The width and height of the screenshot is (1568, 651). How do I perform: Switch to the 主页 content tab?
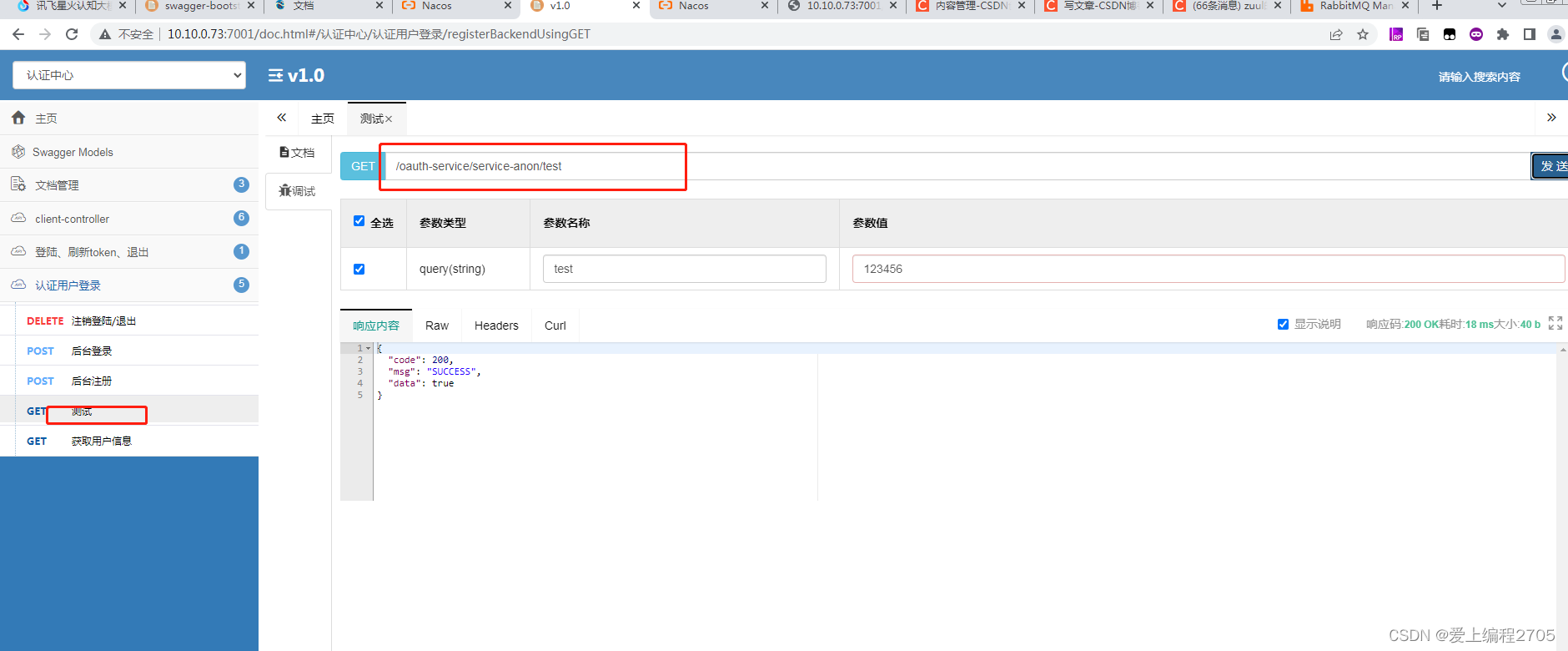click(x=323, y=119)
